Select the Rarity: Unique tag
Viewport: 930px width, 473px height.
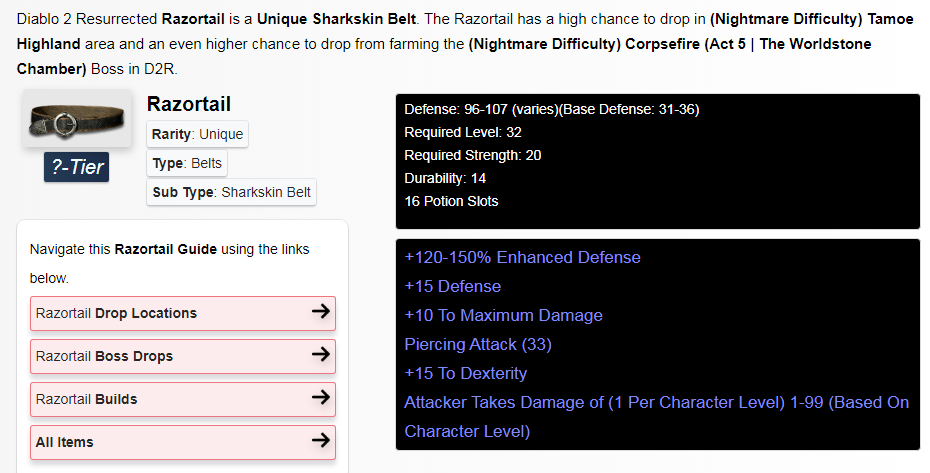click(198, 134)
